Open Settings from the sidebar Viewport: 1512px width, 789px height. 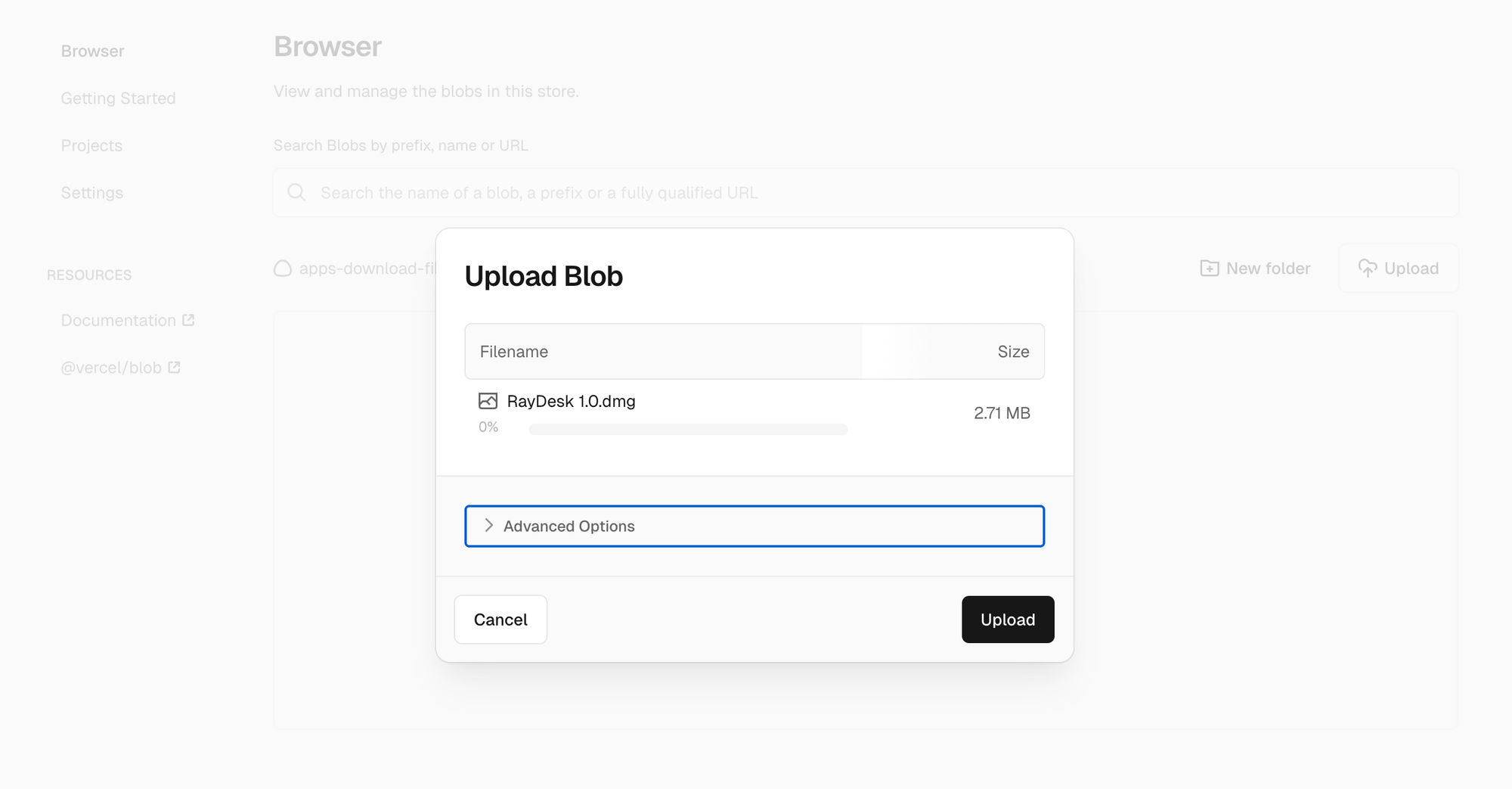tap(91, 193)
